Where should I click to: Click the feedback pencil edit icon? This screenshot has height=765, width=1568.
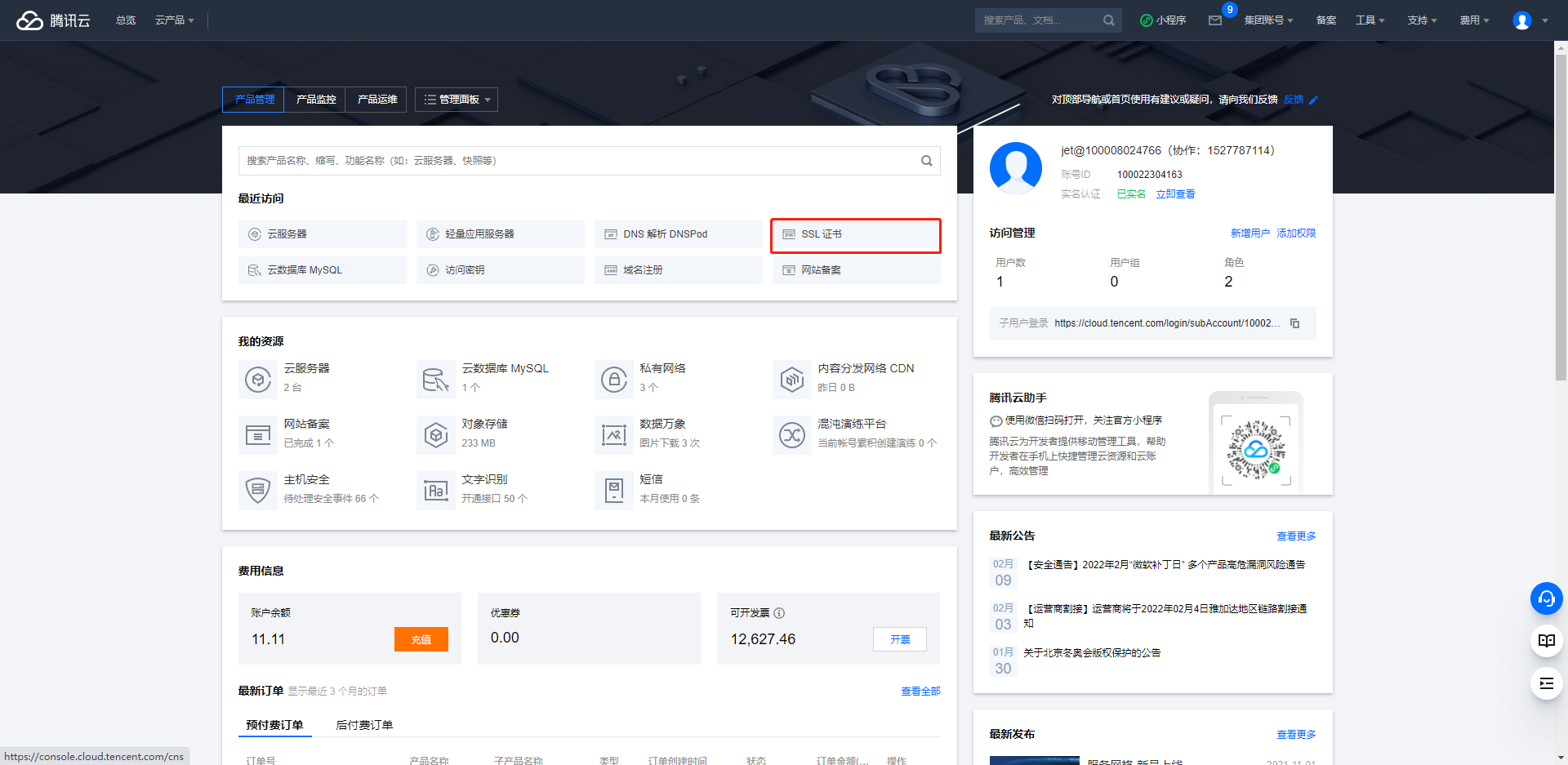click(x=1314, y=100)
